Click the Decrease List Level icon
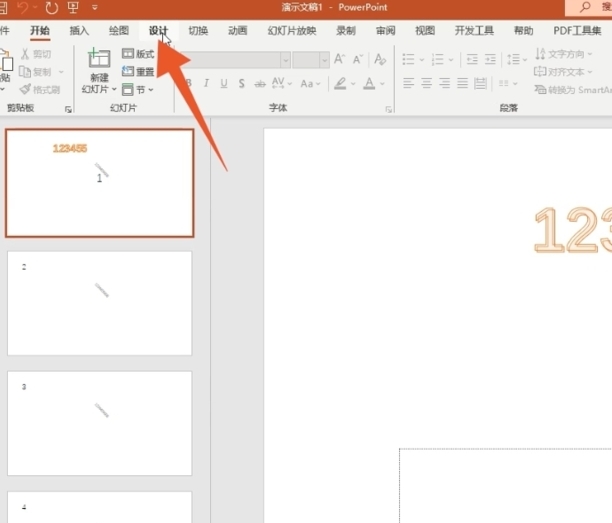The height and width of the screenshot is (523, 612). pyautogui.click(x=472, y=60)
